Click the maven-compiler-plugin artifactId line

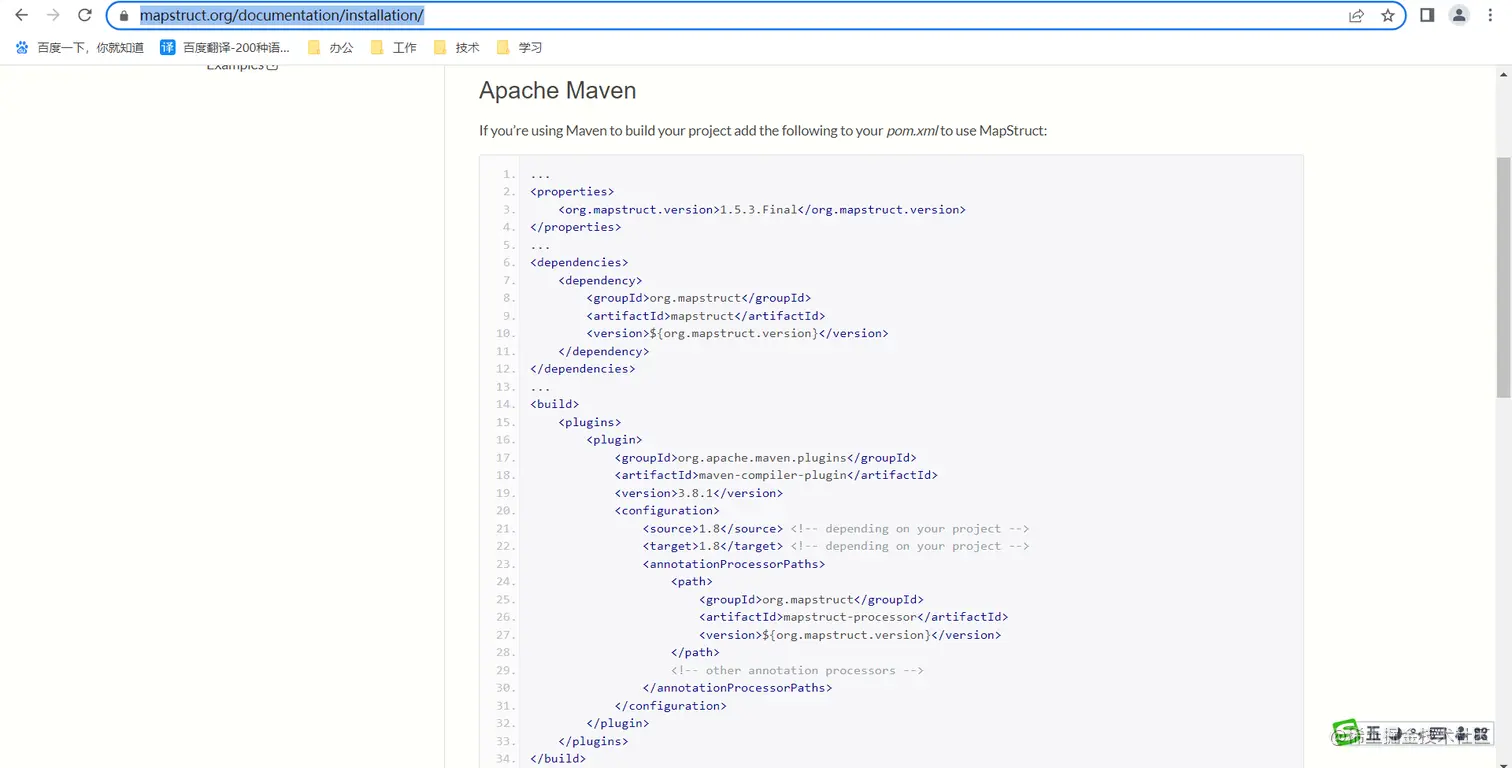click(776, 475)
